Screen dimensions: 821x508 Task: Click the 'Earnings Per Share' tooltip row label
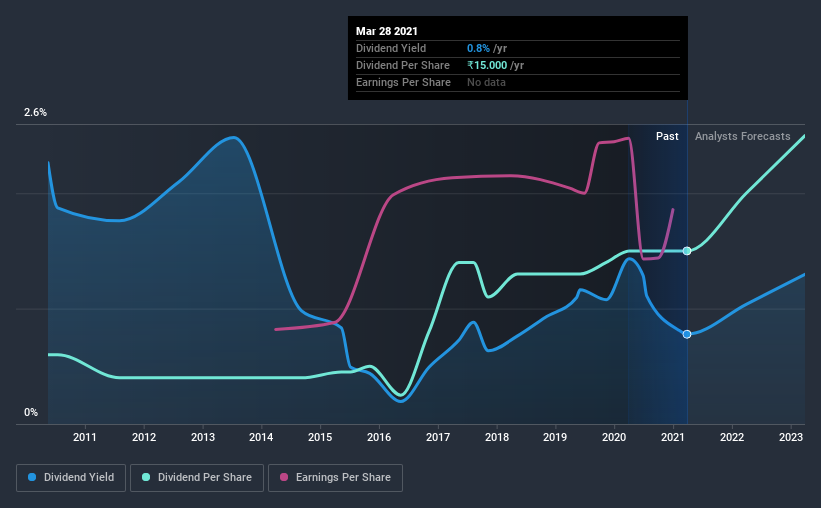click(x=403, y=82)
